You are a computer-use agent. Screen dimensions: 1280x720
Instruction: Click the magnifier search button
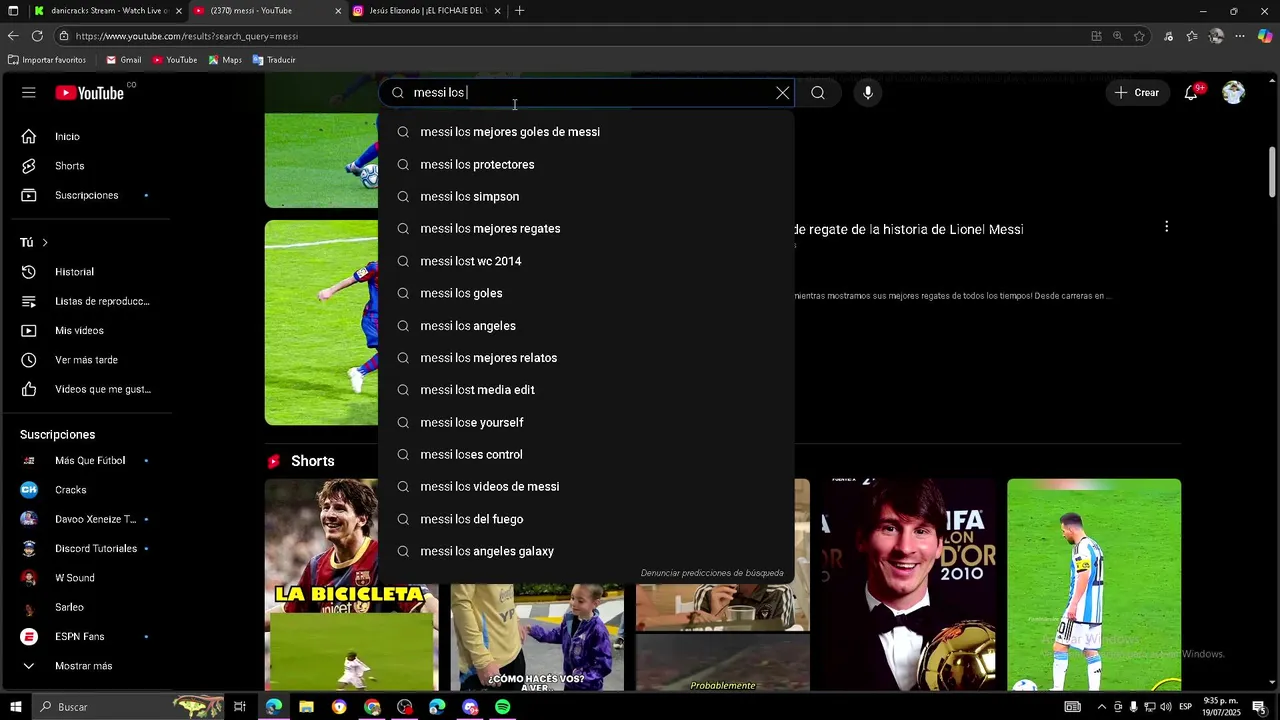click(x=818, y=93)
